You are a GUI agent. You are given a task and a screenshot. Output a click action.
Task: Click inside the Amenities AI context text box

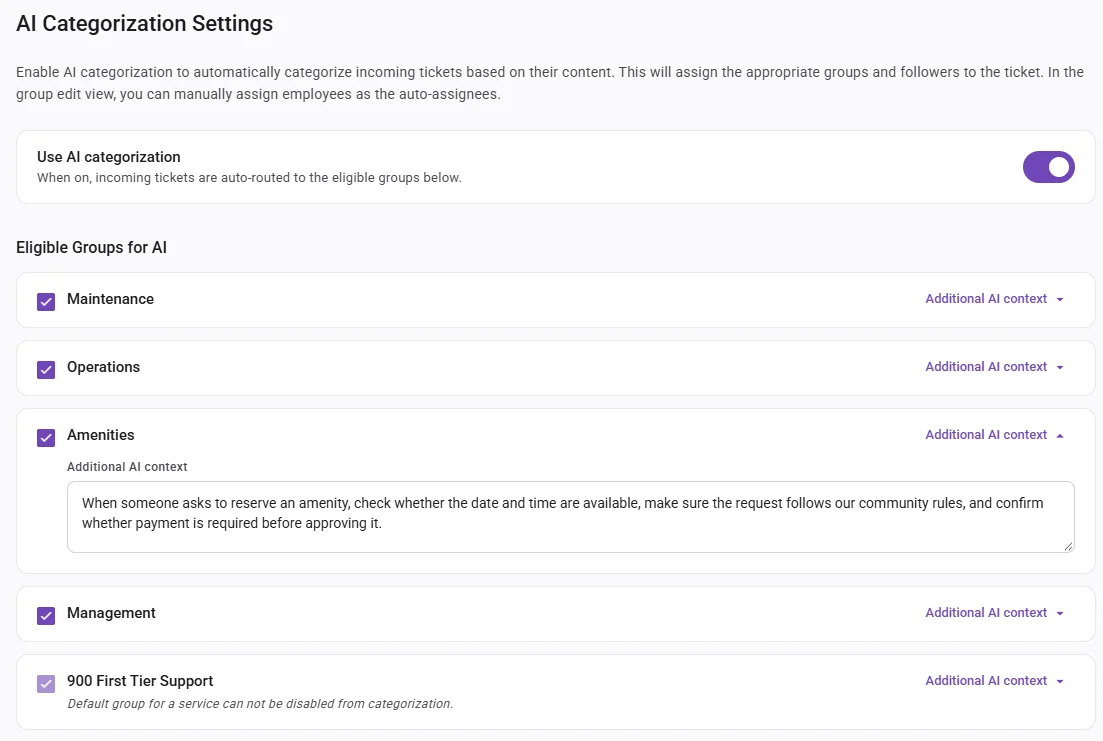(x=570, y=517)
